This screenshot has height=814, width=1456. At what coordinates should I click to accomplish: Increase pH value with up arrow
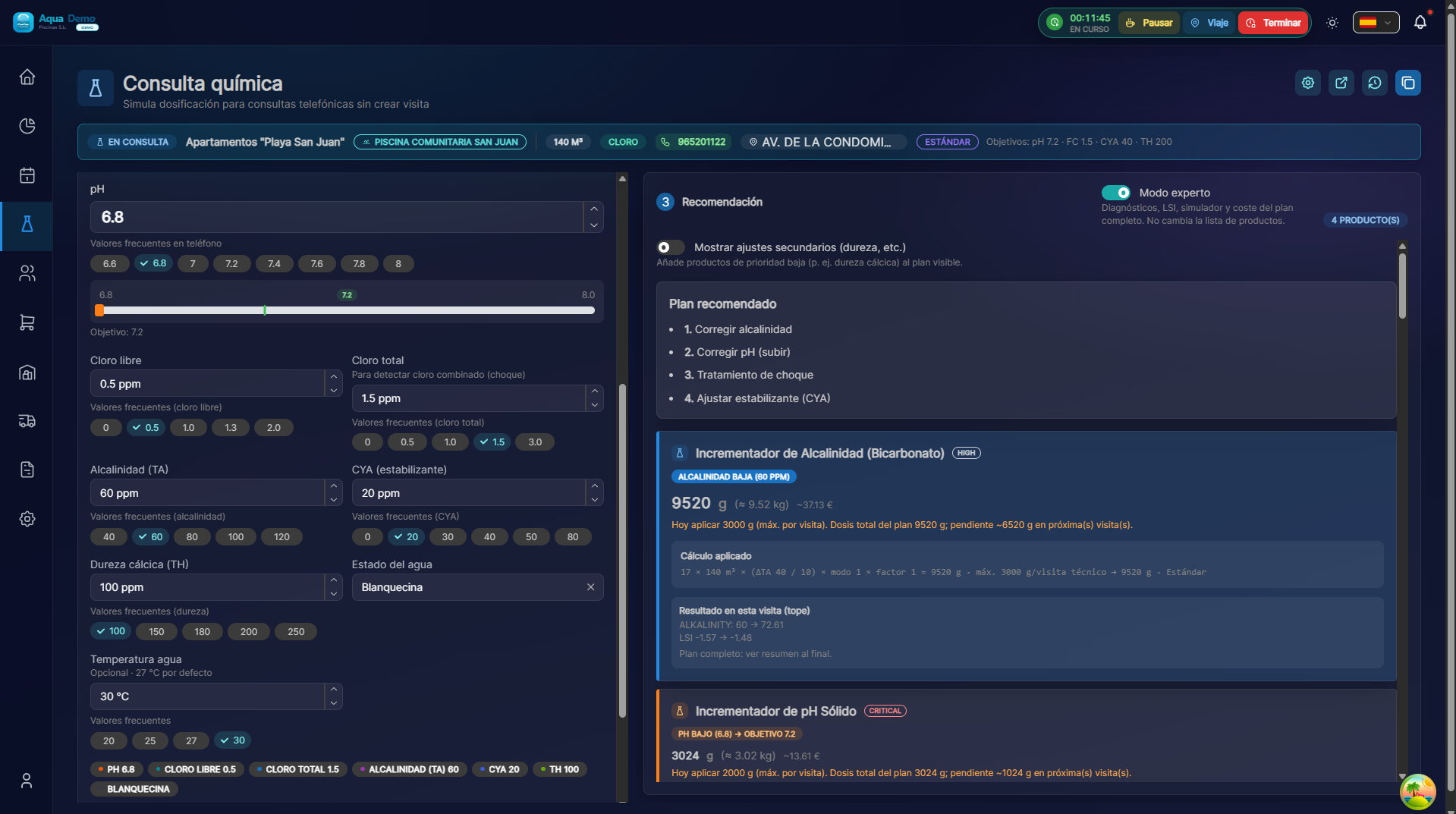(x=594, y=209)
